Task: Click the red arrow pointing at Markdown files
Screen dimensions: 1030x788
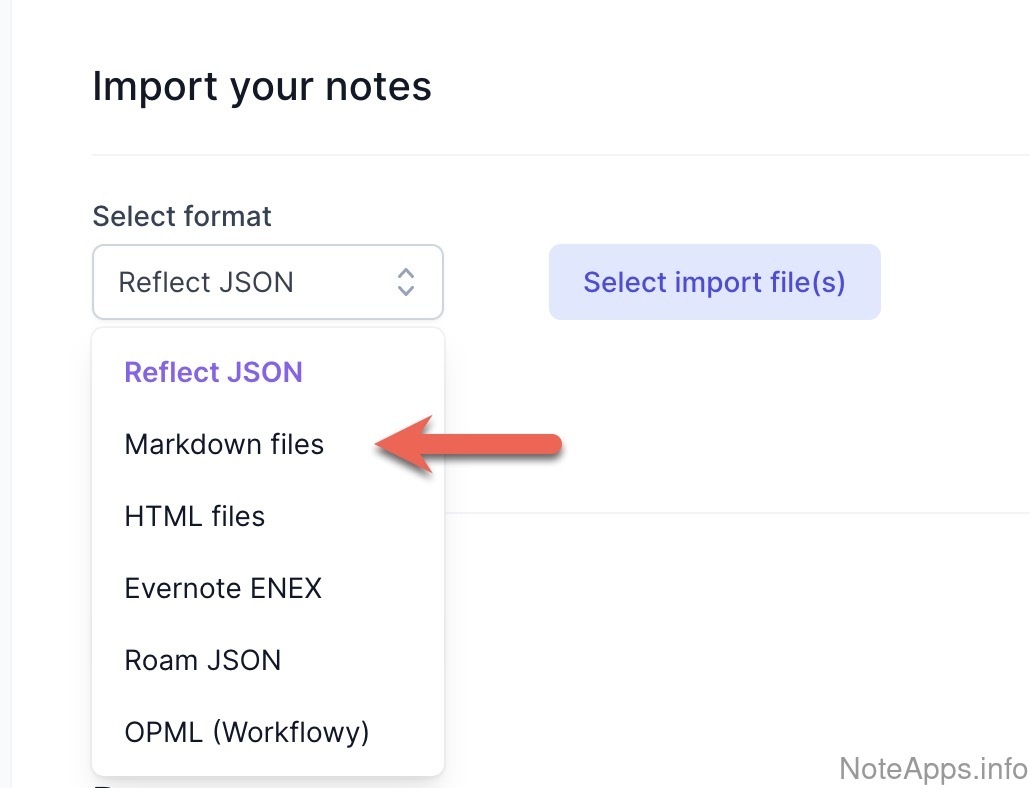Action: click(470, 445)
